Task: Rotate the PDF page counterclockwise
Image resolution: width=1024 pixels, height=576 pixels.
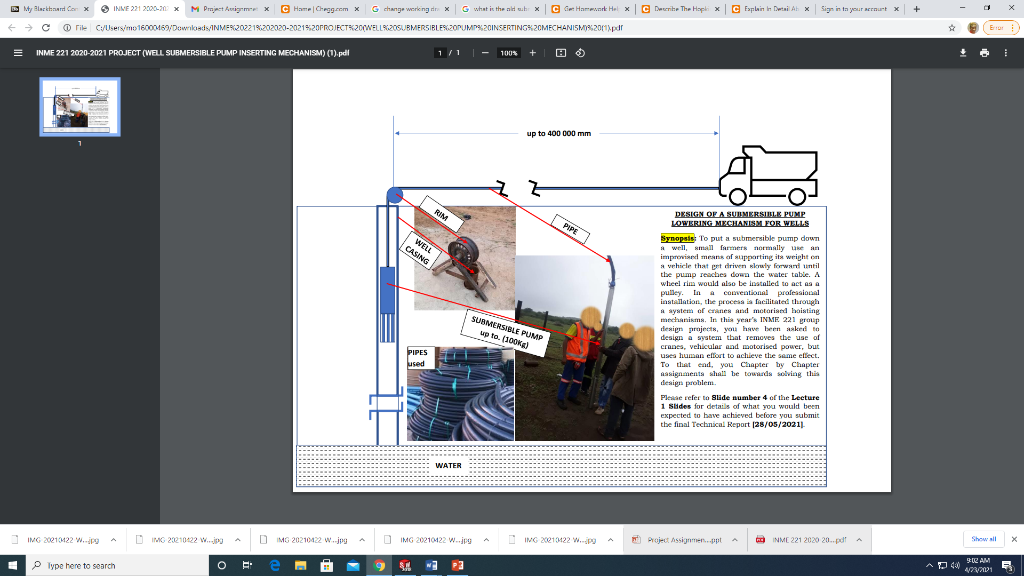Action: click(581, 53)
